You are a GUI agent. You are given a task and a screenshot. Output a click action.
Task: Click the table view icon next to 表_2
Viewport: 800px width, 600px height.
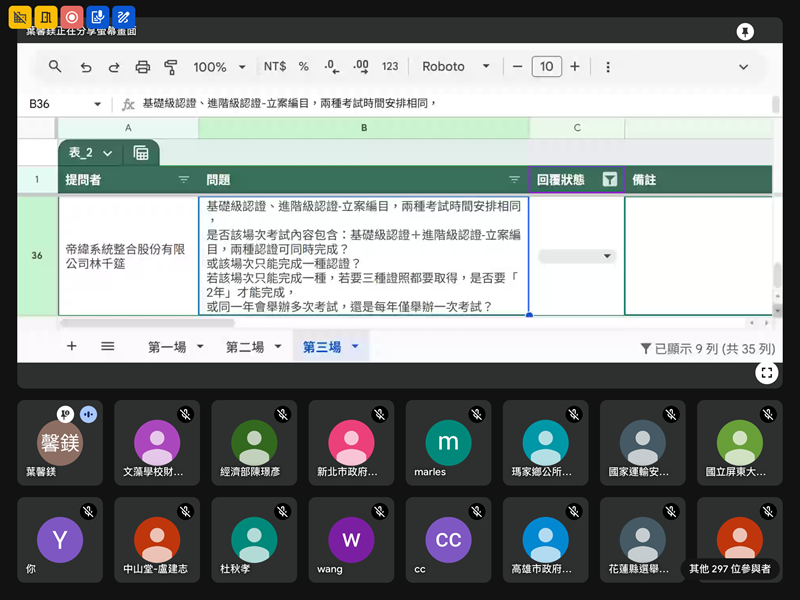[141, 153]
